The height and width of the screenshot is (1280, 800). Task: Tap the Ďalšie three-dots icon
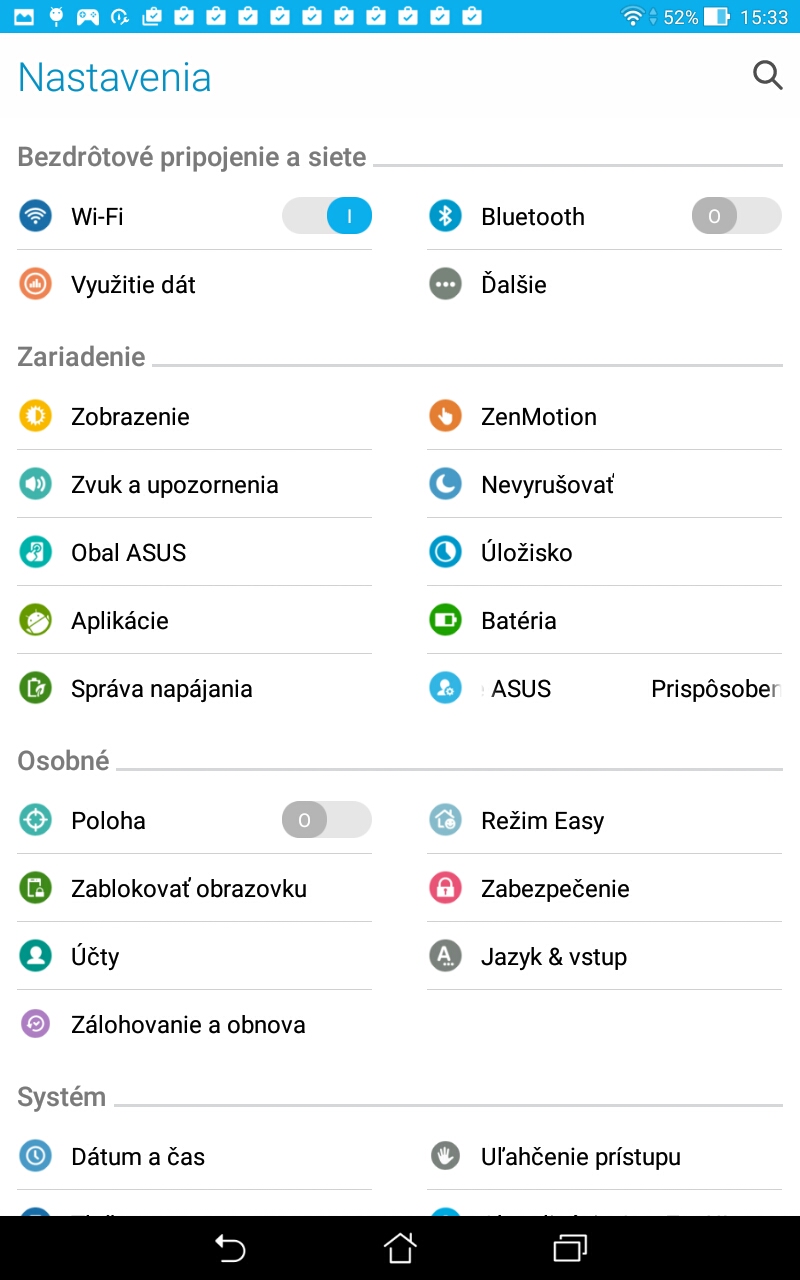click(445, 284)
